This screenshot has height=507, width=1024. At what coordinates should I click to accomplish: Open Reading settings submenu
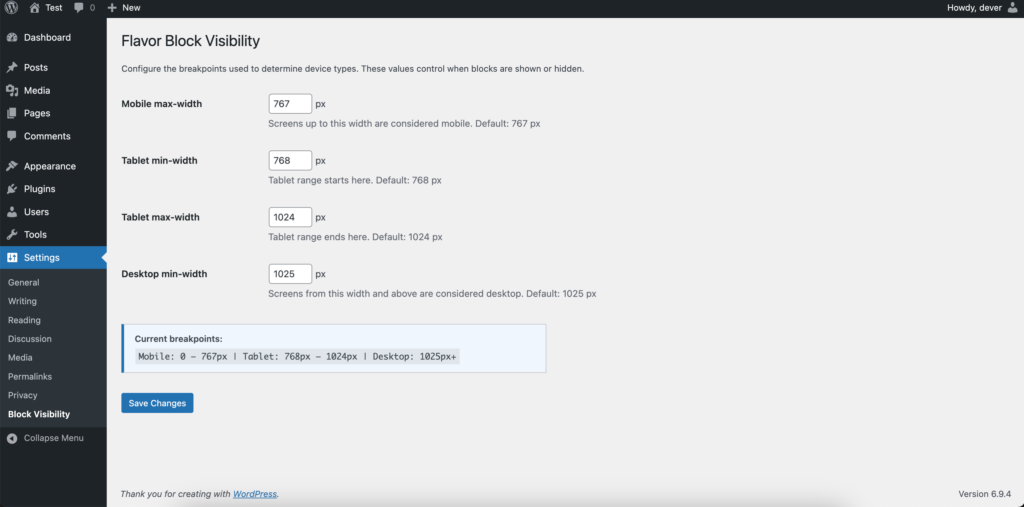pos(24,320)
